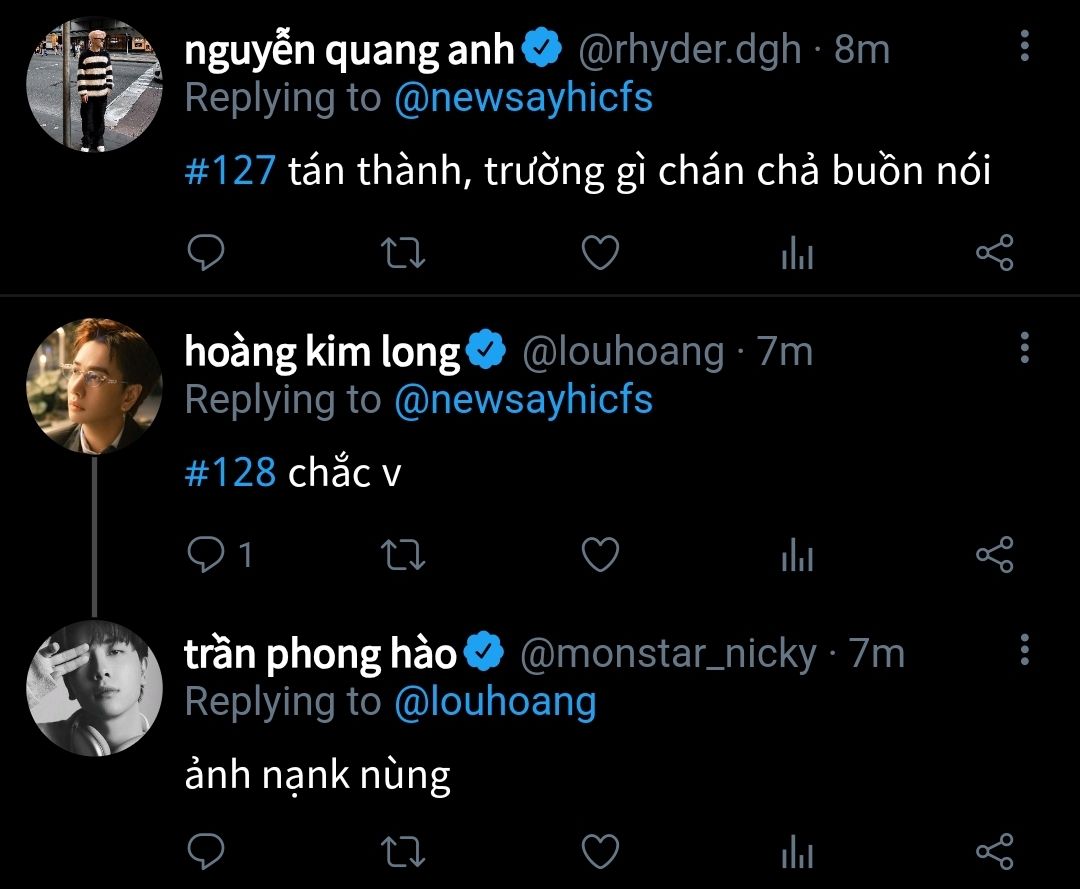
Task: Like trần phong hào's reply
Action: [x=601, y=852]
